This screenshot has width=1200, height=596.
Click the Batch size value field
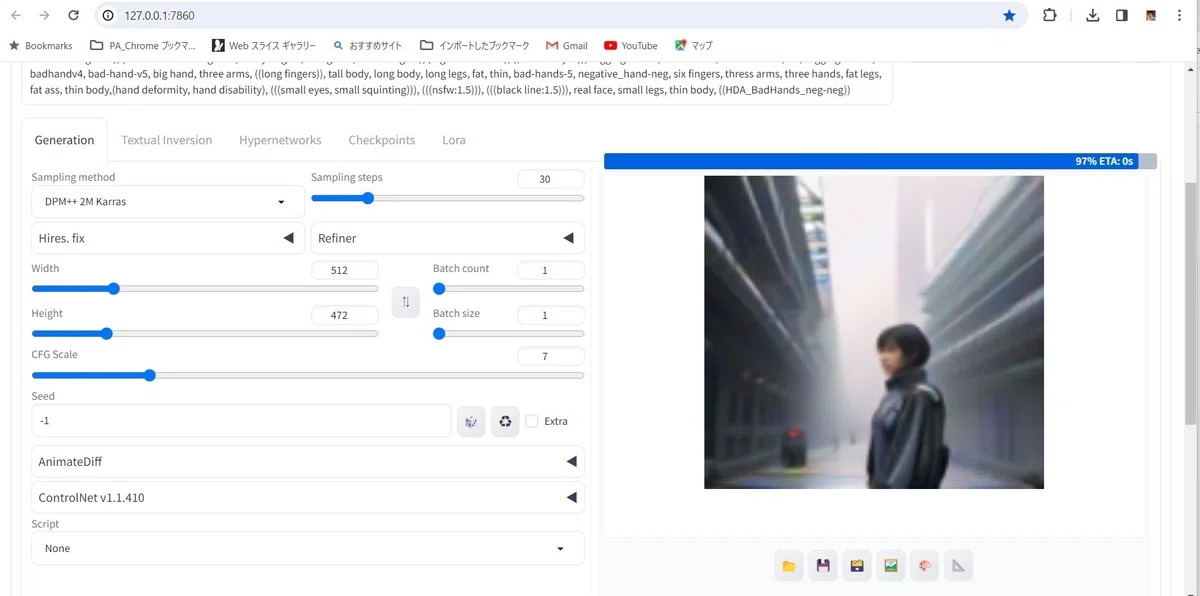tap(551, 315)
